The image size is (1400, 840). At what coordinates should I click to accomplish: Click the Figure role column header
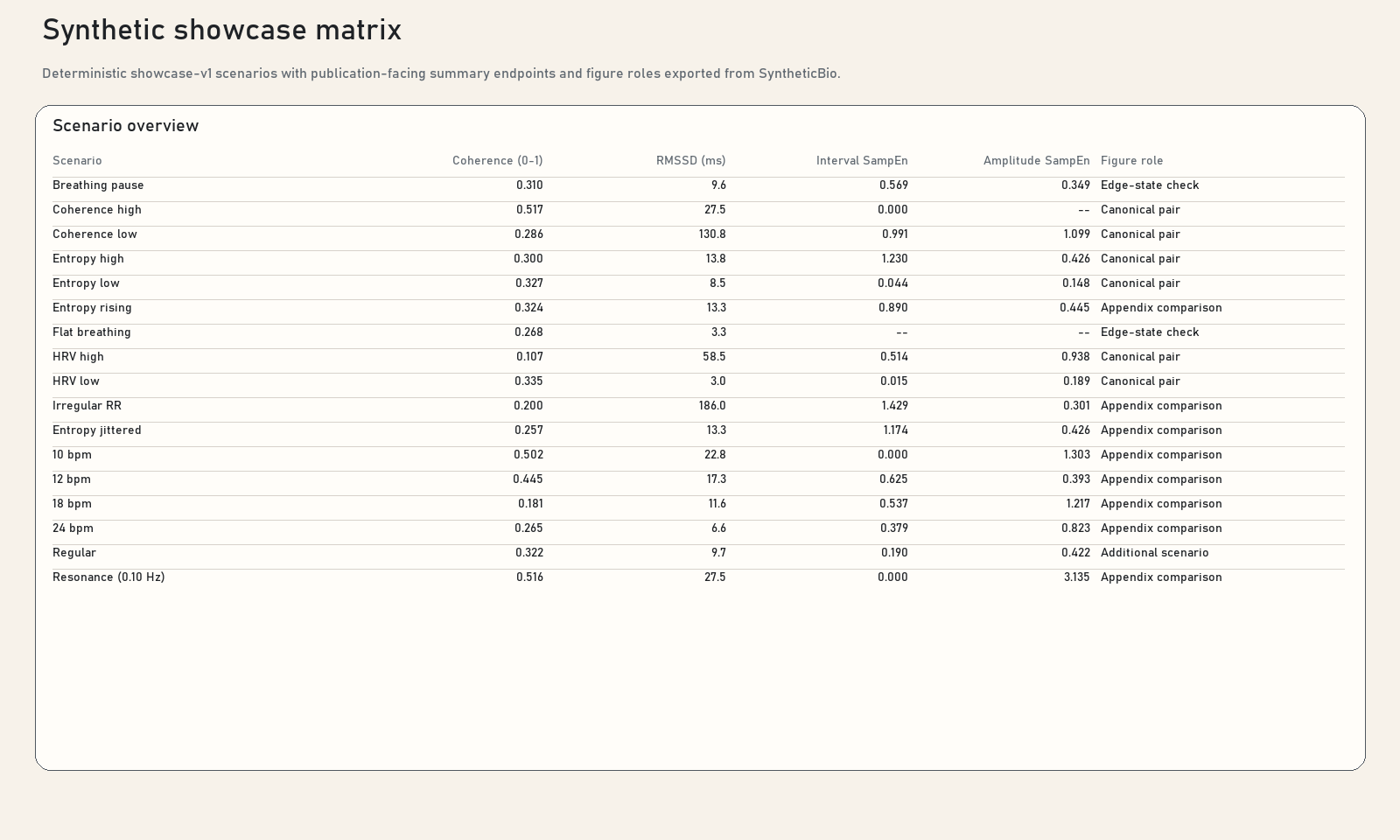click(1131, 161)
